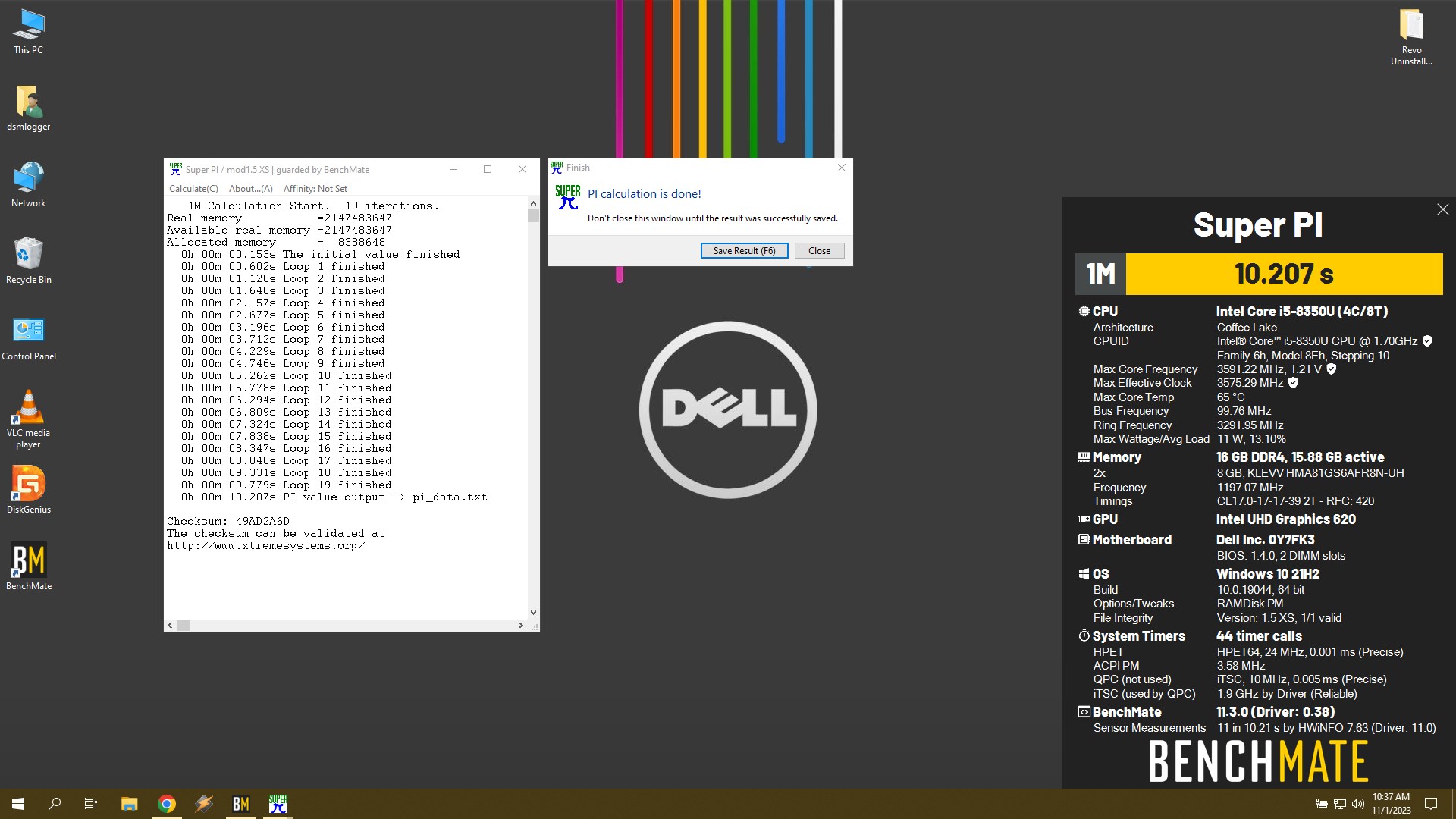Click Save Result (F6) button
1456x819 pixels.
744,251
